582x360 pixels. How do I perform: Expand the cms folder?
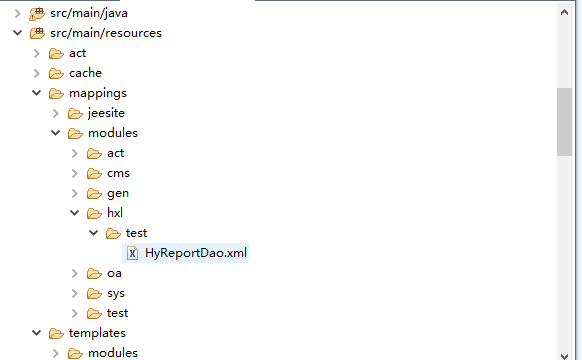(75, 173)
